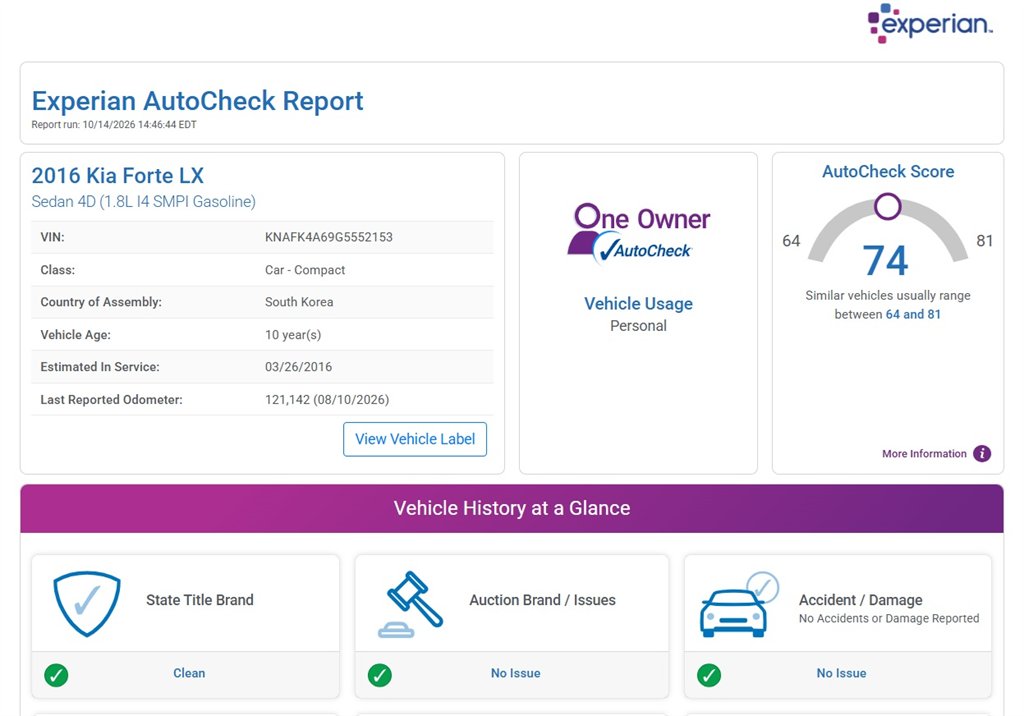Image resolution: width=1024 pixels, height=716 pixels.
Task: Open the More Information link
Action: coord(924,453)
